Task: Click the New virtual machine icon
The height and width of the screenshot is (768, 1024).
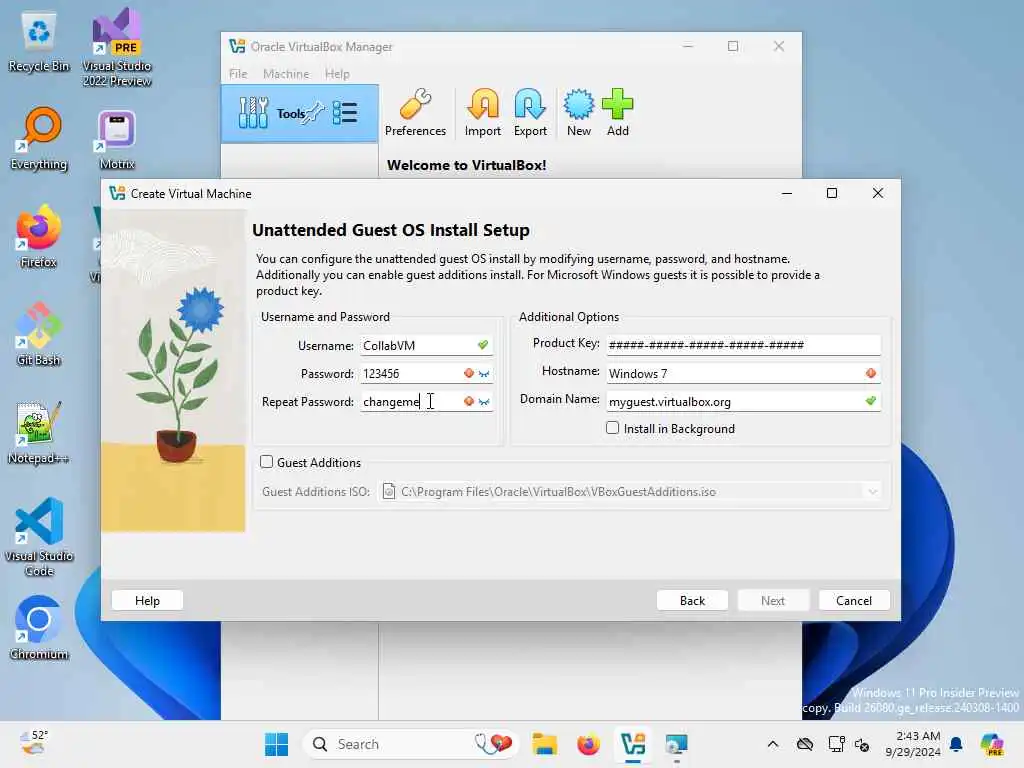Action: pyautogui.click(x=579, y=113)
